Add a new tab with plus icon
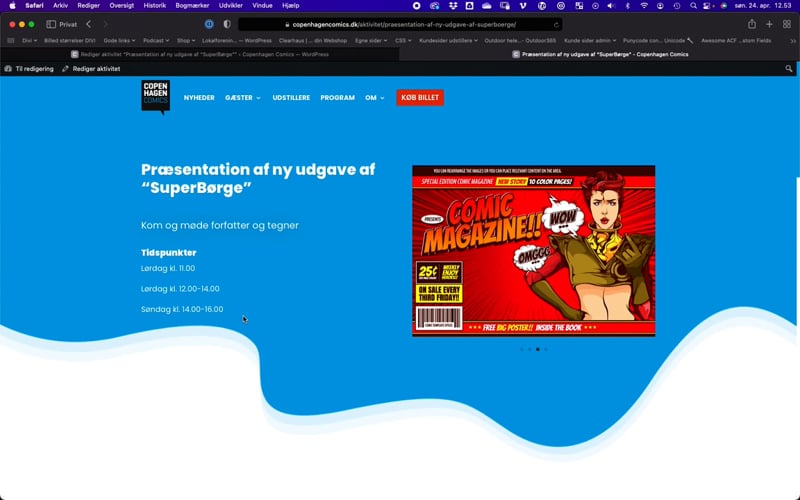 [x=769, y=24]
